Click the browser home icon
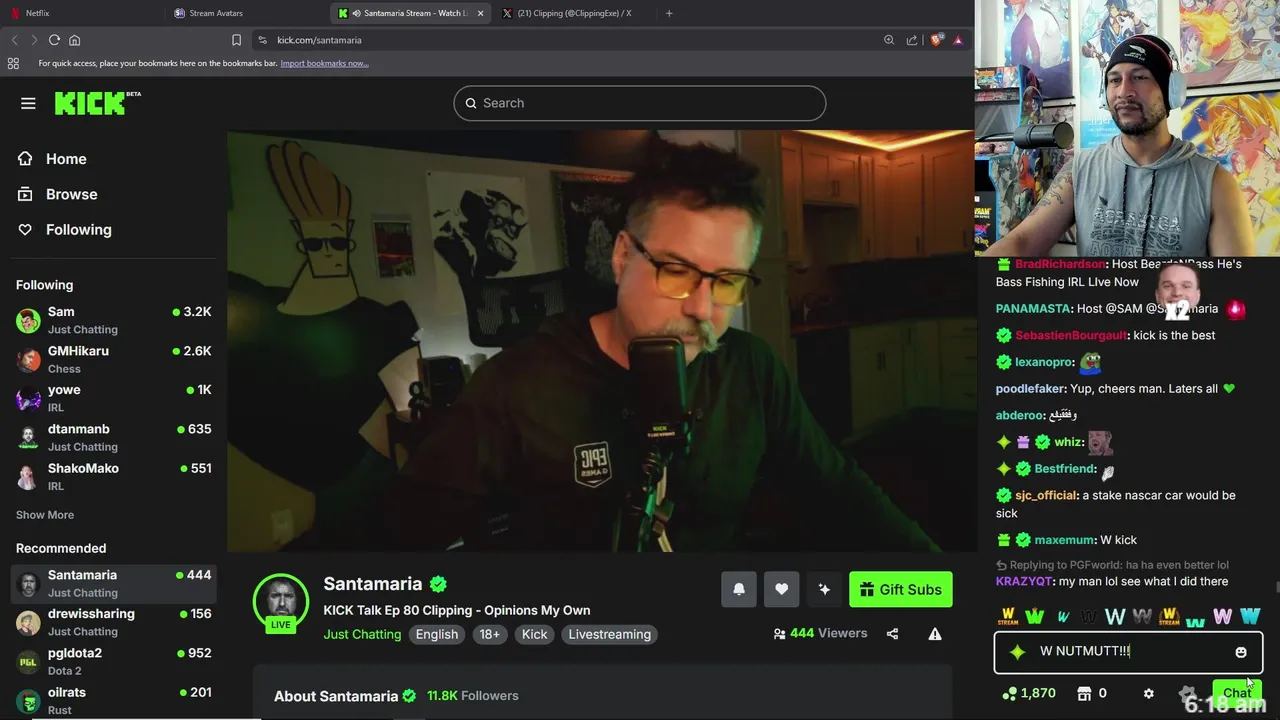 coord(74,40)
